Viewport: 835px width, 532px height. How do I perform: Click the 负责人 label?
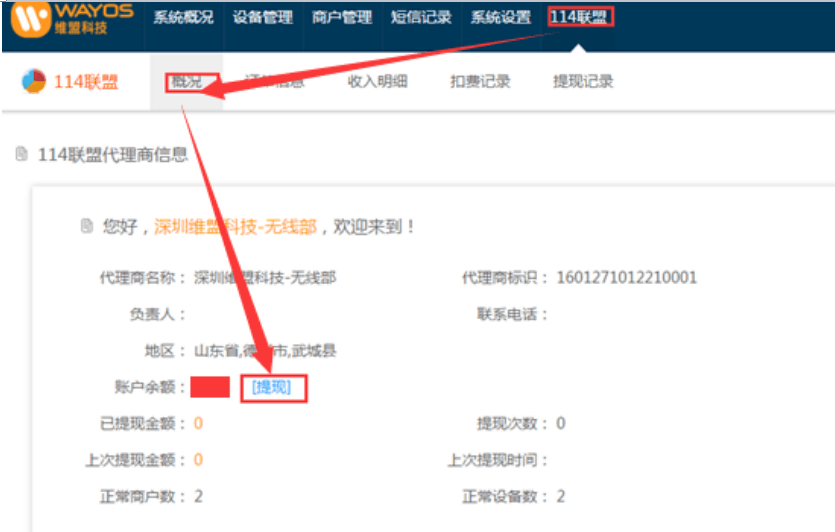point(158,314)
